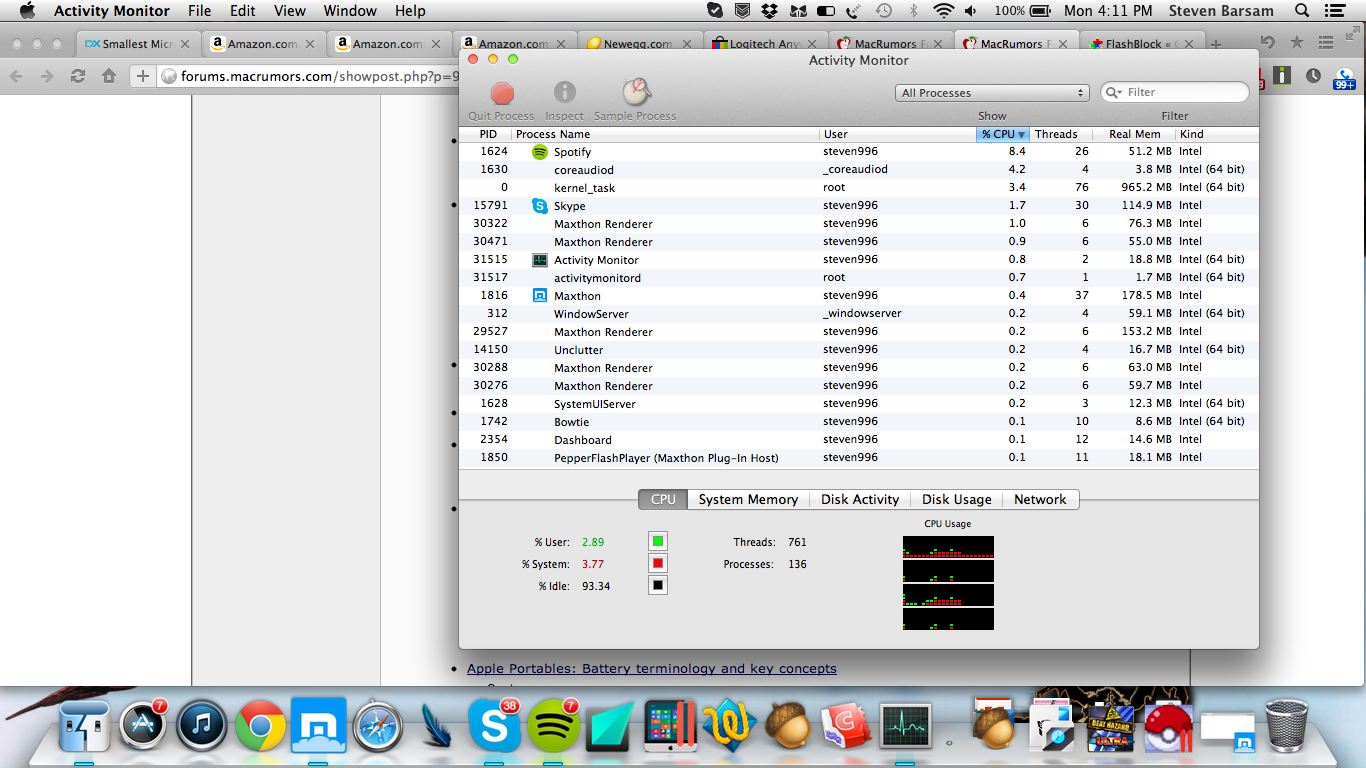Open the Apple menu
This screenshot has width=1366, height=768.
pos(27,11)
